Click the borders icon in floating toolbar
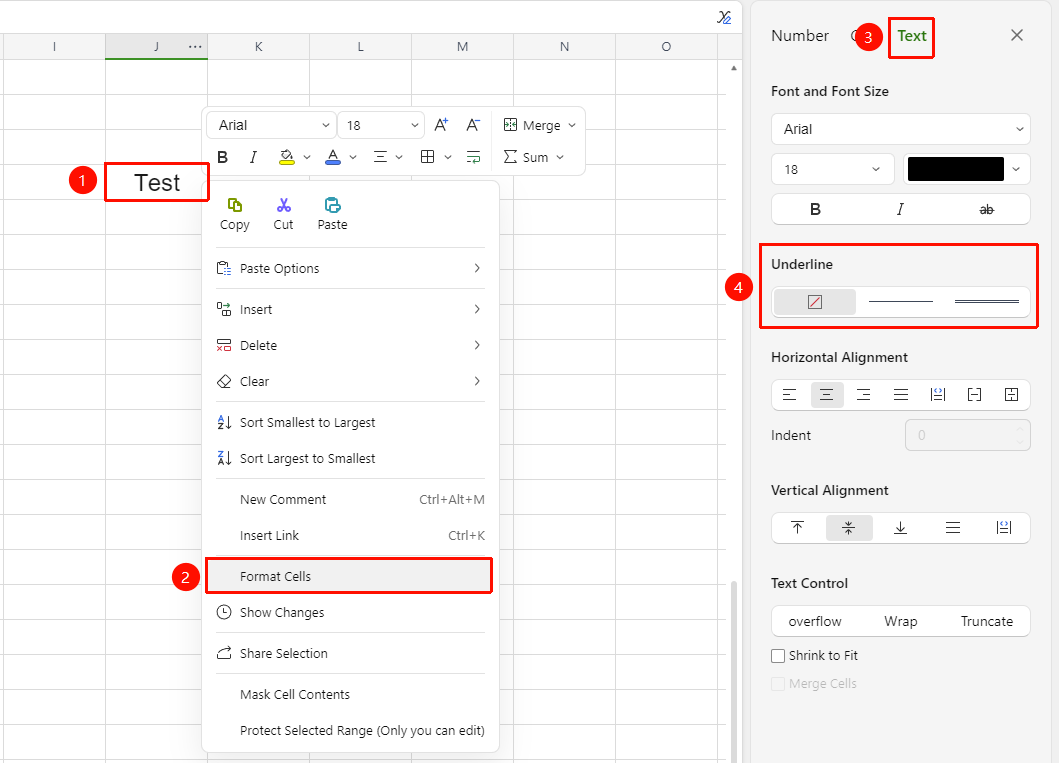This screenshot has width=1059, height=763. (428, 157)
